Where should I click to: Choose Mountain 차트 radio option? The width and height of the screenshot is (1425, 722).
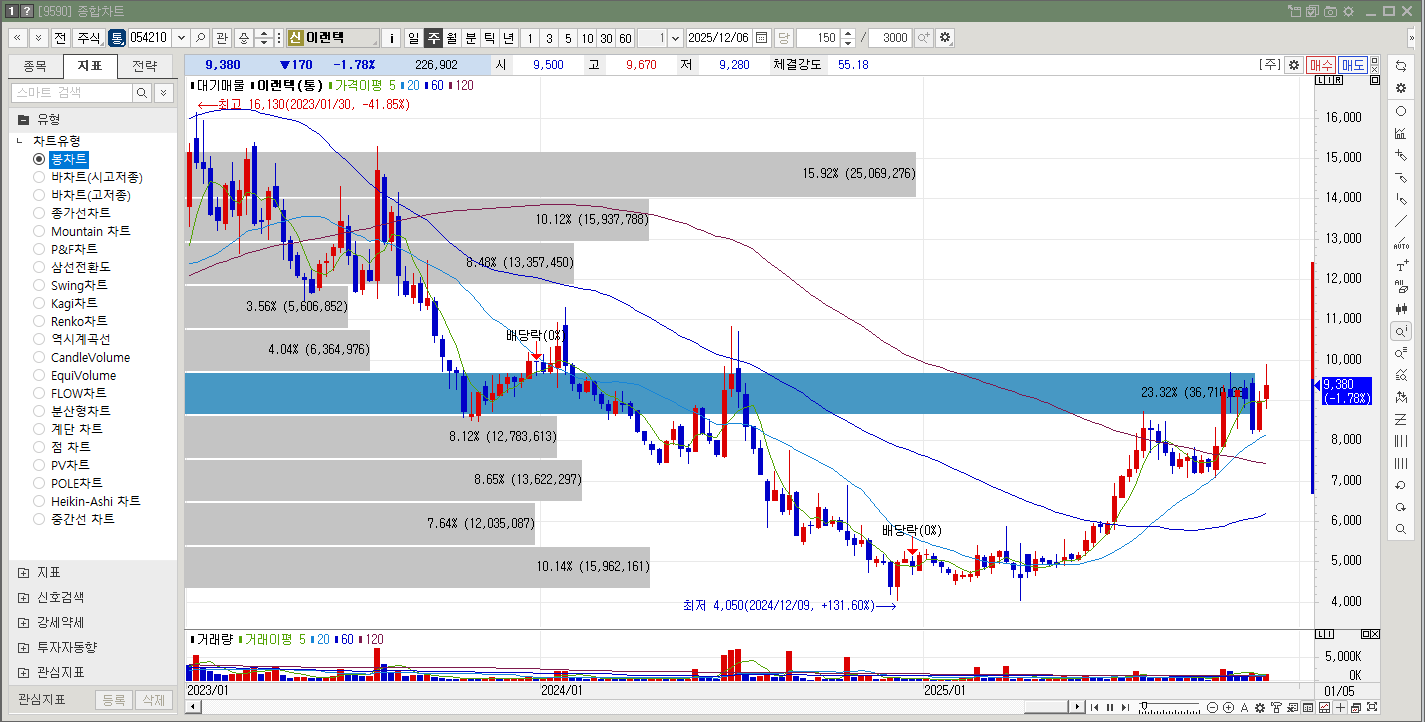click(39, 231)
